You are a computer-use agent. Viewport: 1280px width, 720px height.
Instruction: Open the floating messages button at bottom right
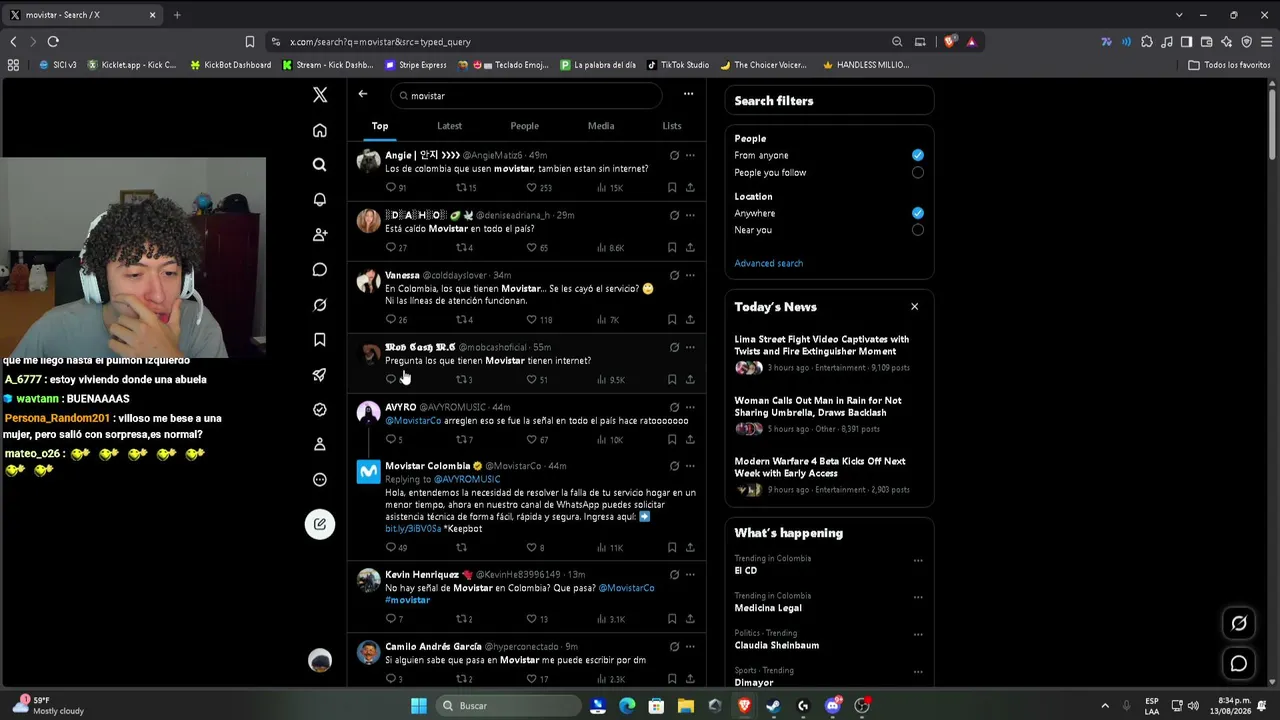1239,663
